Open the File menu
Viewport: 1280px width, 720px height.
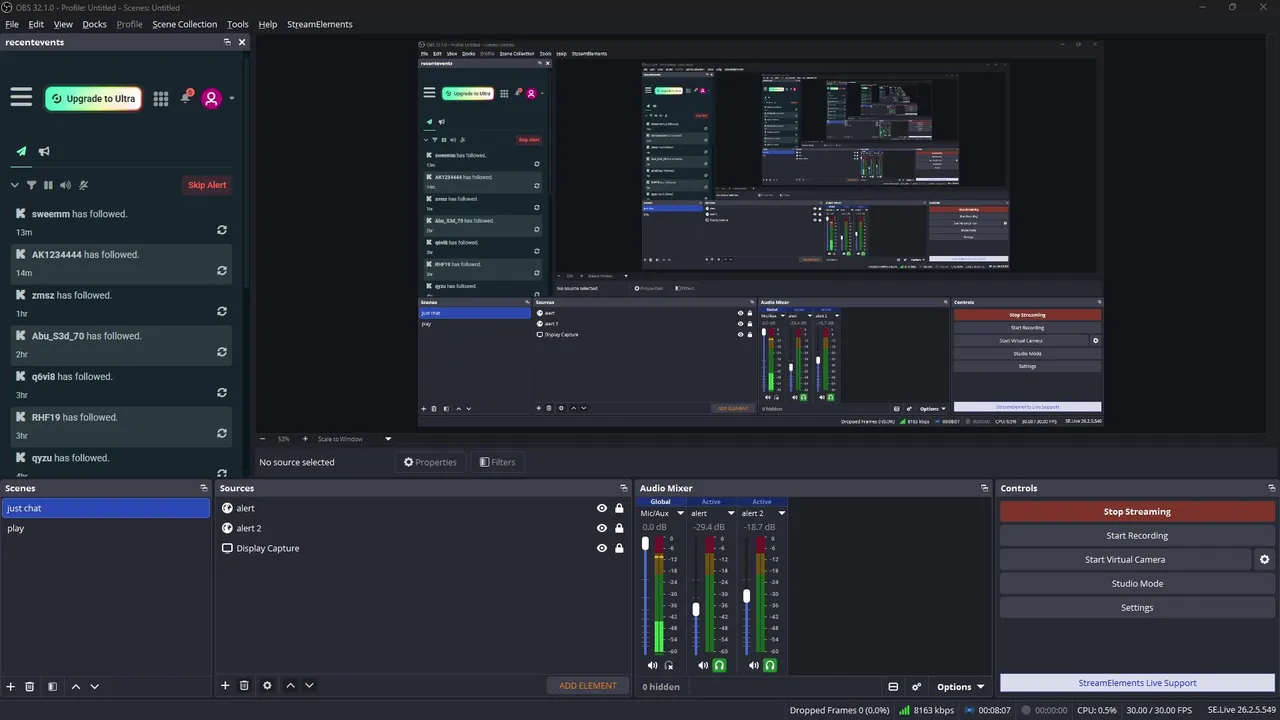(x=12, y=24)
